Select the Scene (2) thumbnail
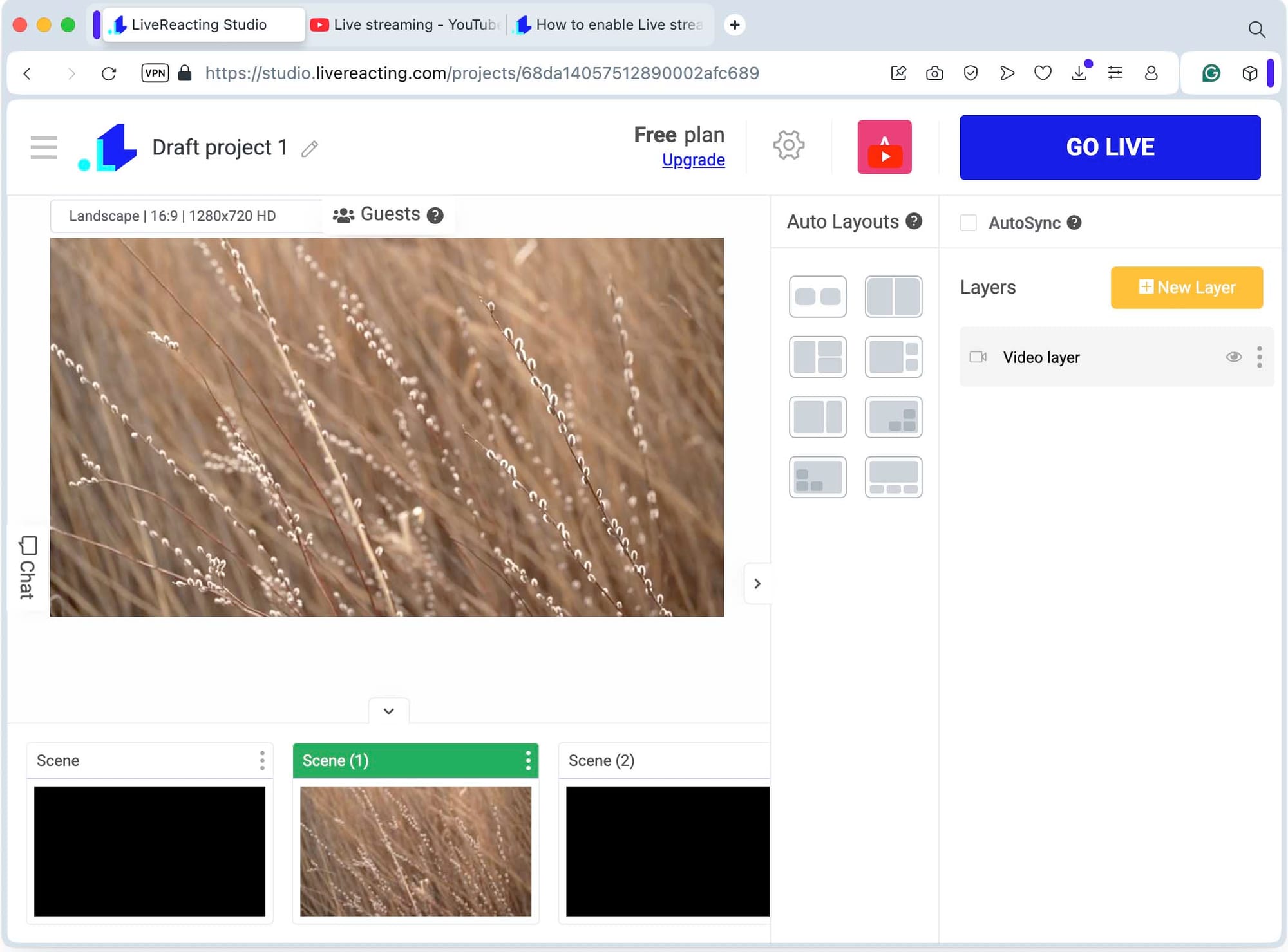This screenshot has height=952, width=1288. (667, 850)
